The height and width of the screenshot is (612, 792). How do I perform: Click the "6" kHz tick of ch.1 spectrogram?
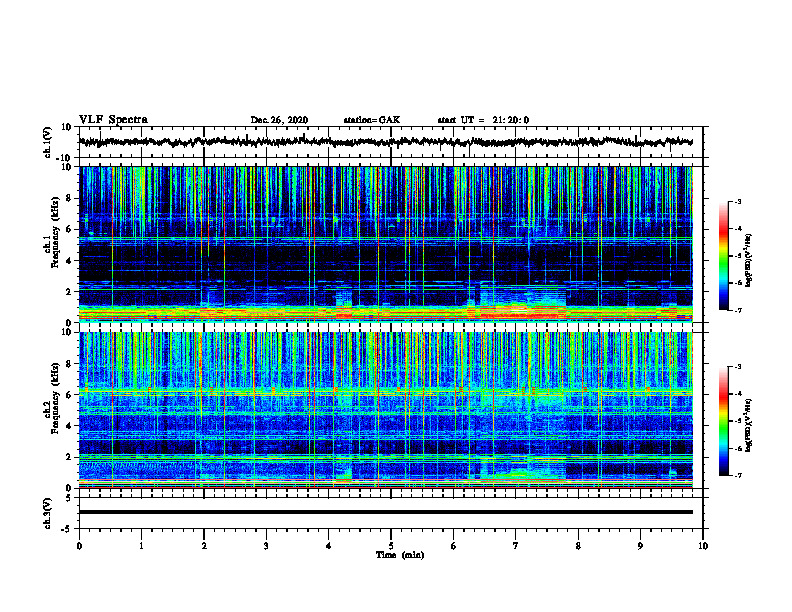pyautogui.click(x=69, y=229)
